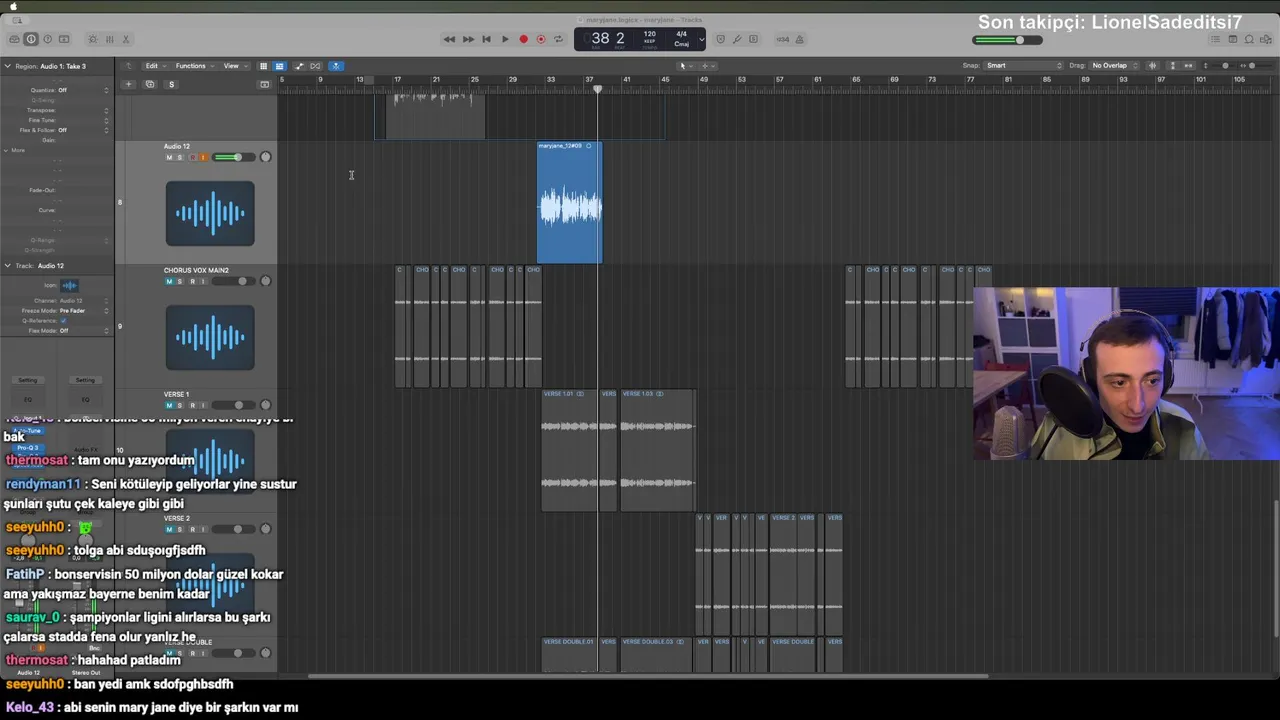This screenshot has width=1280, height=720.
Task: Adjust the Audio 12 track volume slider
Action: (x=233, y=157)
